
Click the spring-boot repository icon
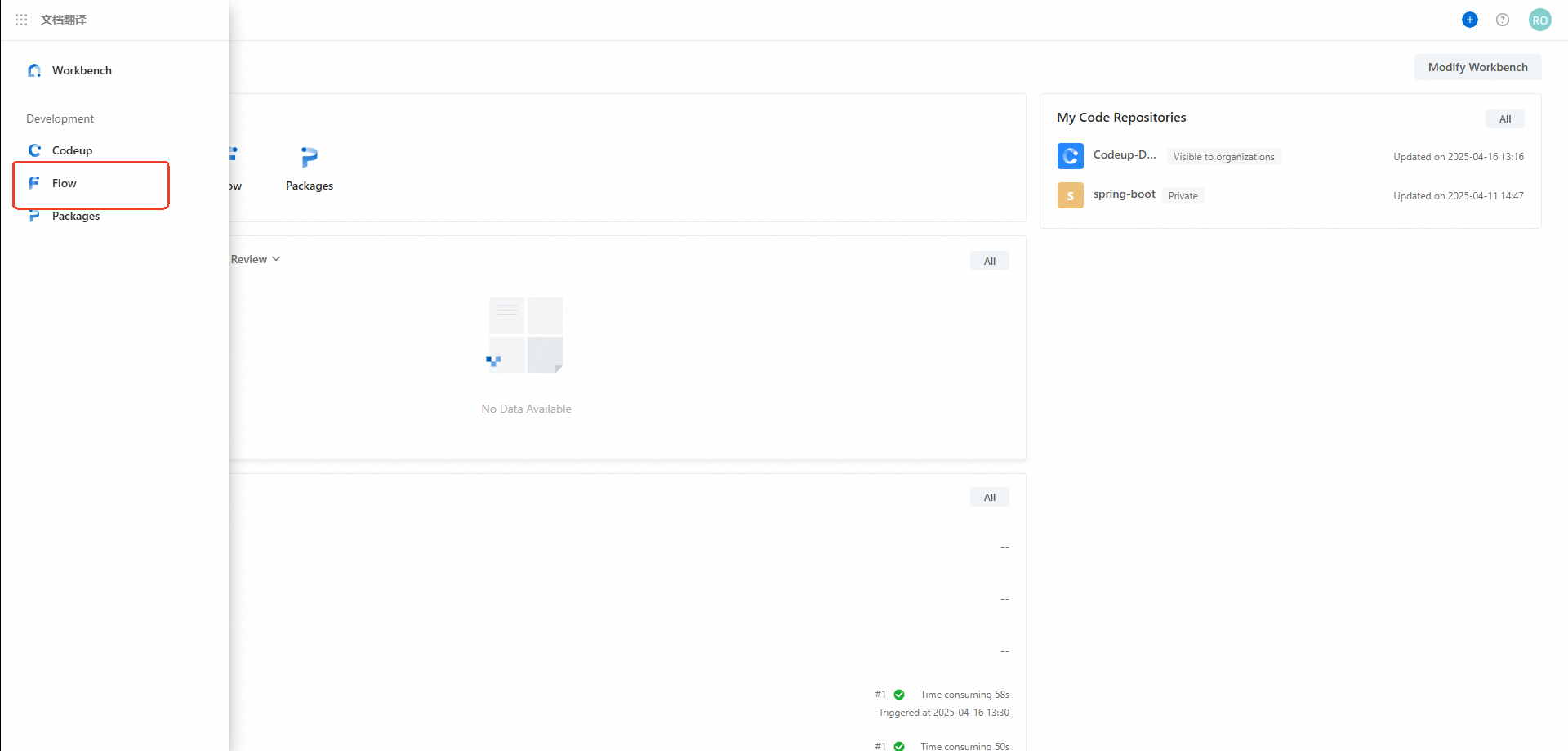[x=1071, y=195]
